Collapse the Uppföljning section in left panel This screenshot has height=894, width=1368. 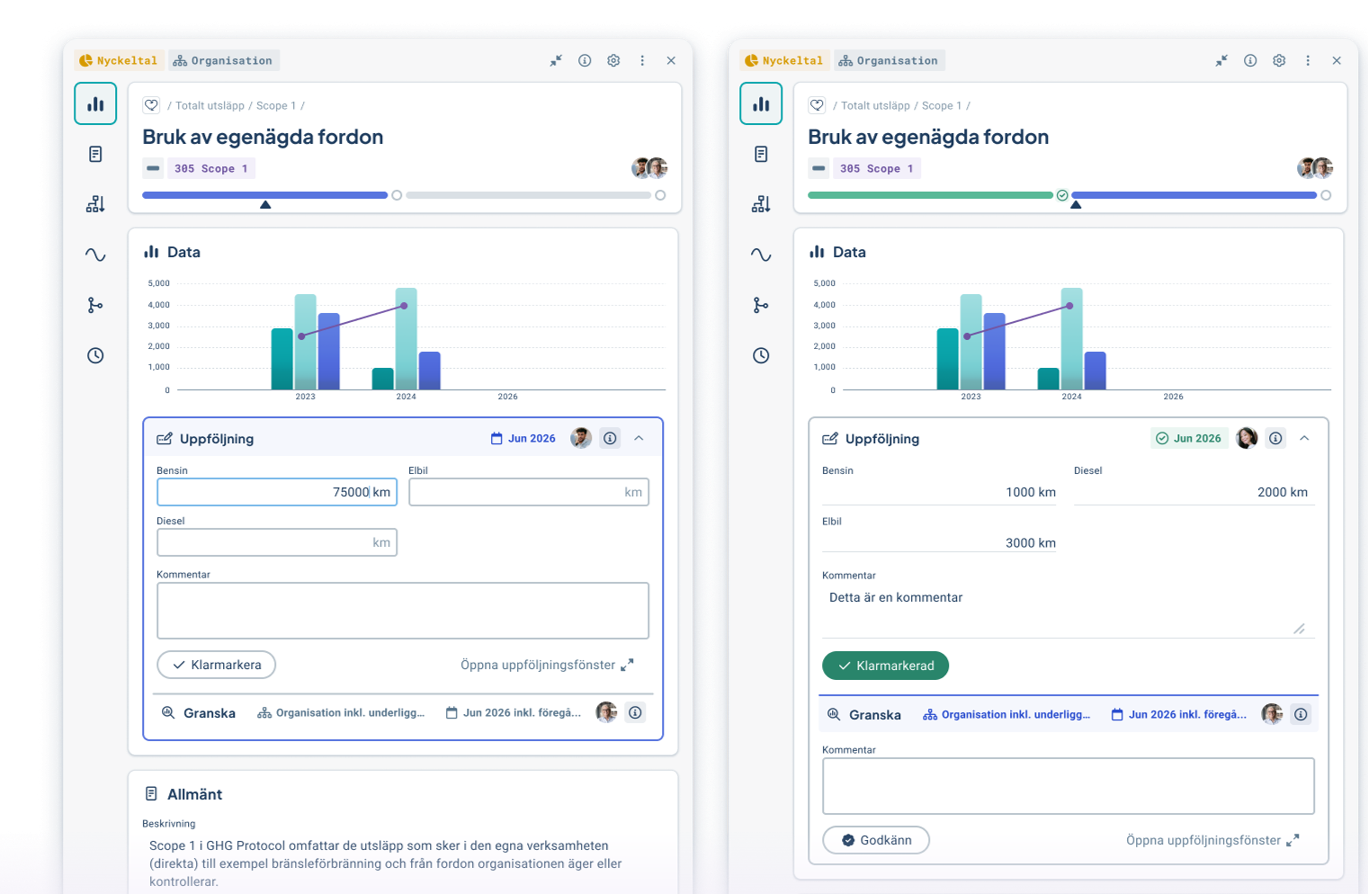(x=639, y=438)
